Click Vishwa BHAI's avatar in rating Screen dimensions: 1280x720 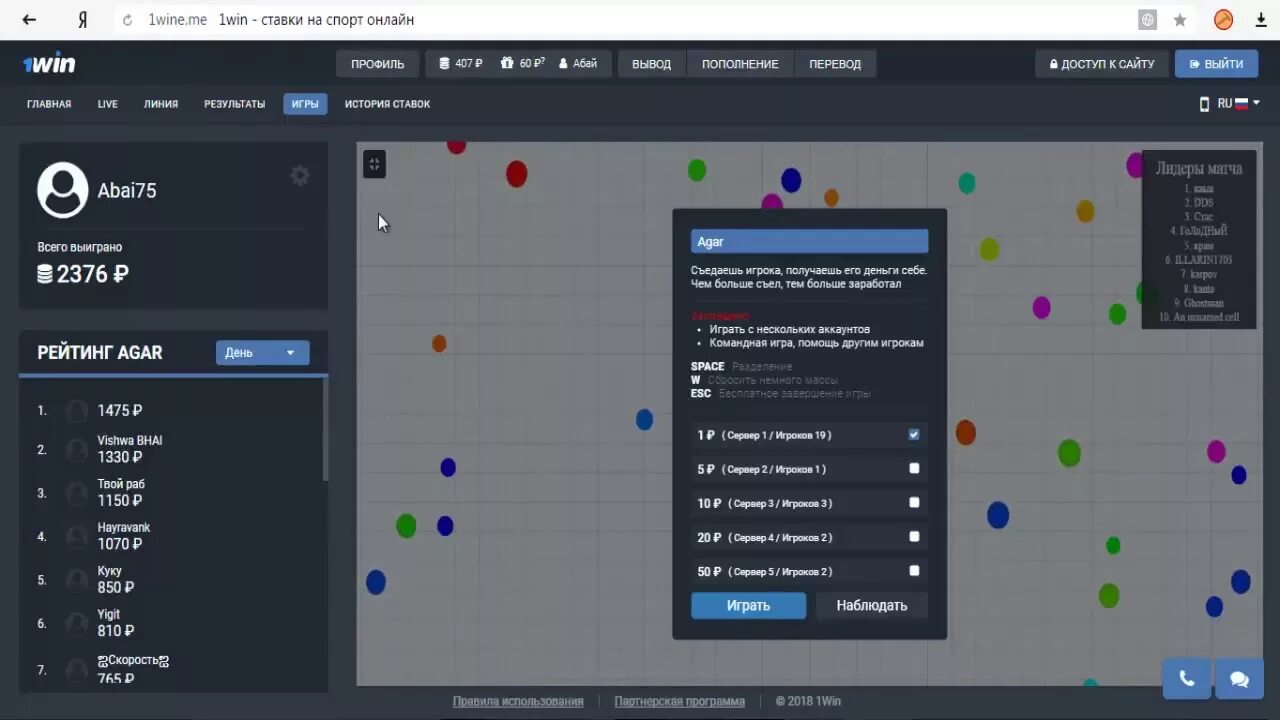[x=76, y=450]
